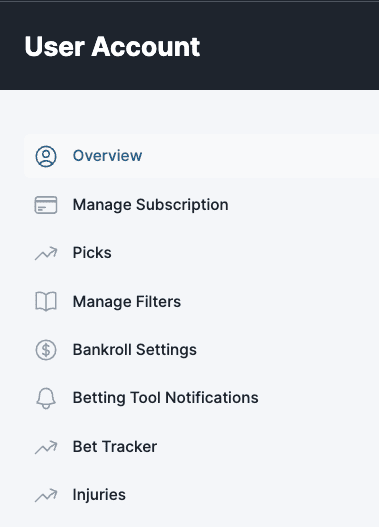Click the dark header bar beside User Account
This screenshot has width=379, height=527.
pos(289,46)
